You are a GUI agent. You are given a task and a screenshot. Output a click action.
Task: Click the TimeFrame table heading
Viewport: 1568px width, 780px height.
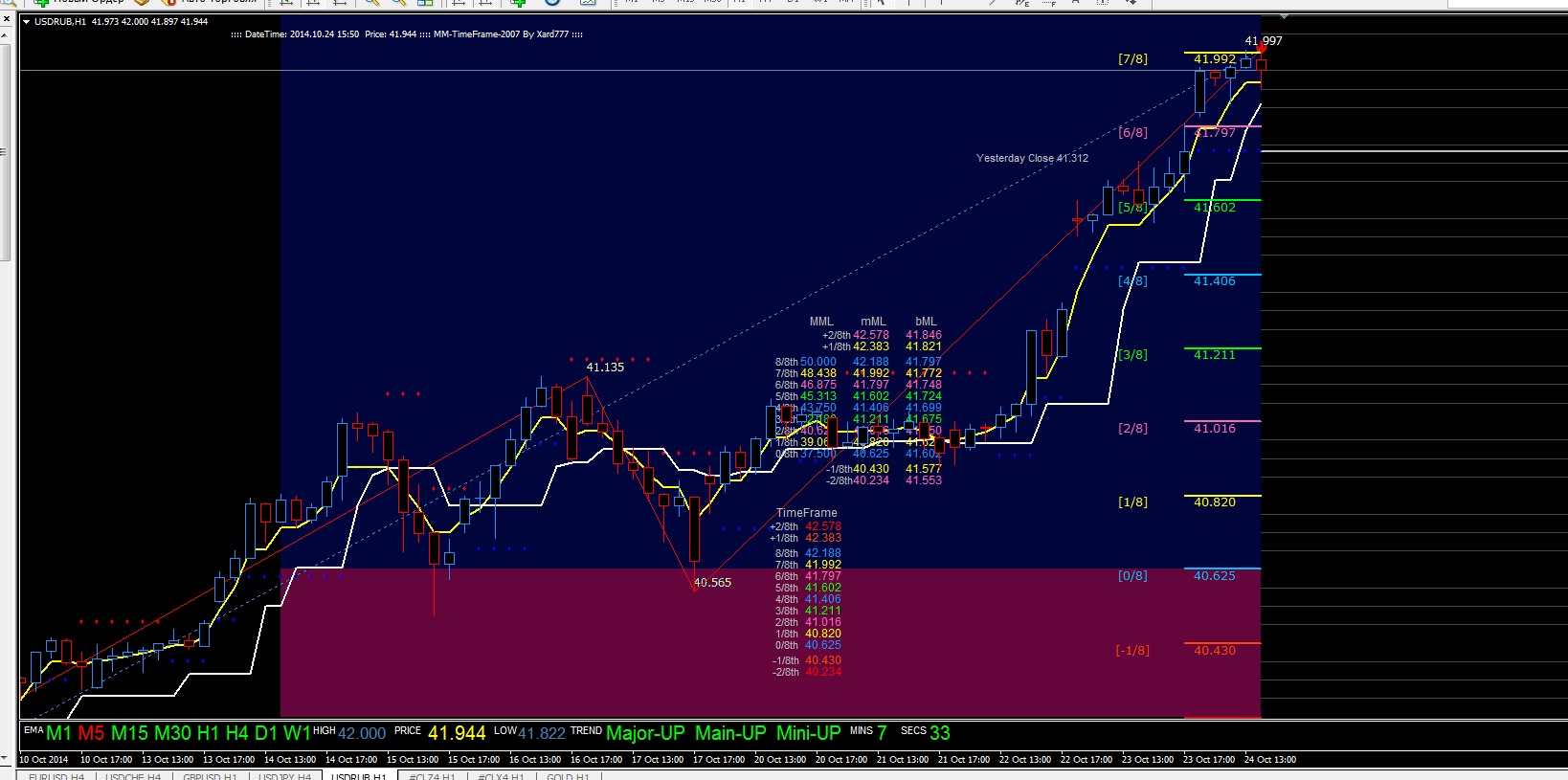coord(806,513)
